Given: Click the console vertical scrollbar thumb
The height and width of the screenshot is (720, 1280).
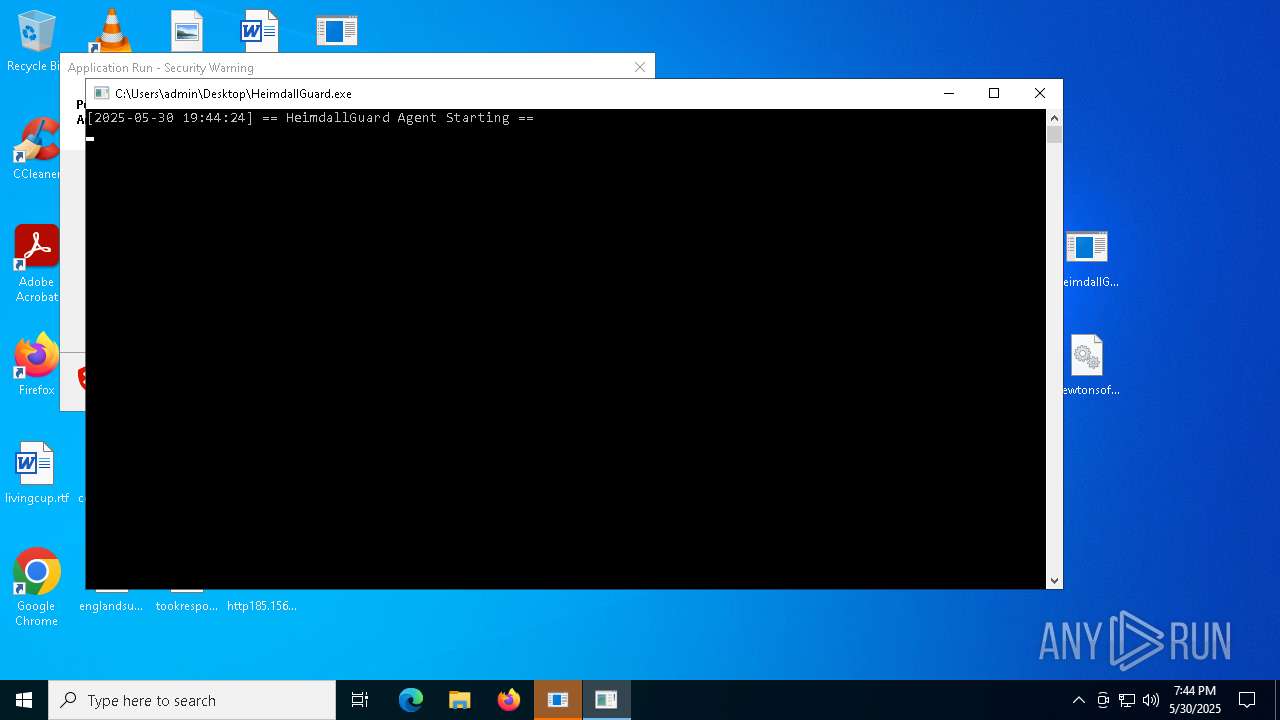Looking at the screenshot, I should coord(1054,134).
